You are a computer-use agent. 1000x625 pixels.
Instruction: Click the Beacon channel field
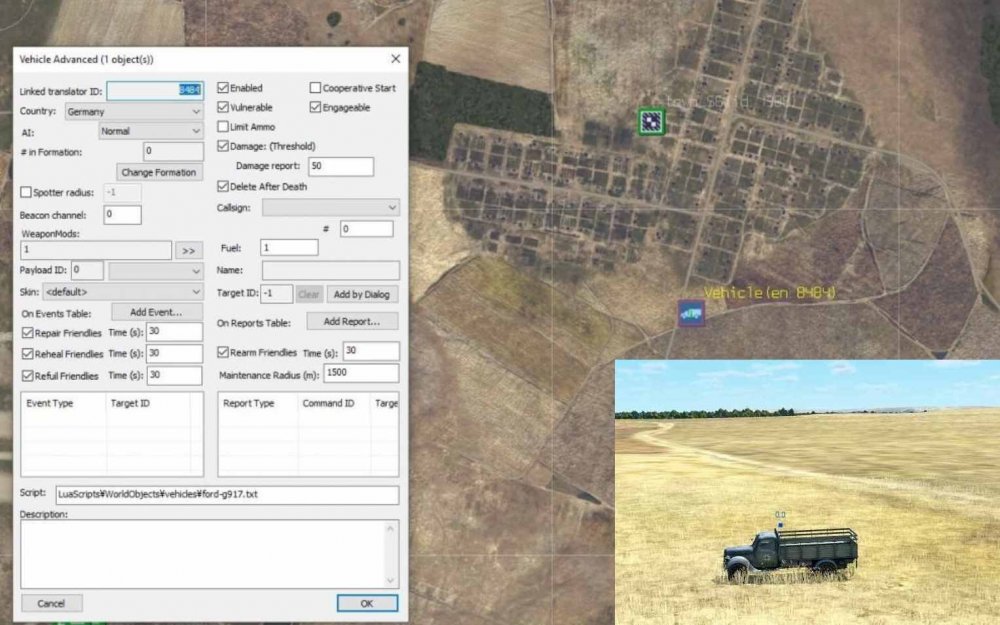click(122, 215)
